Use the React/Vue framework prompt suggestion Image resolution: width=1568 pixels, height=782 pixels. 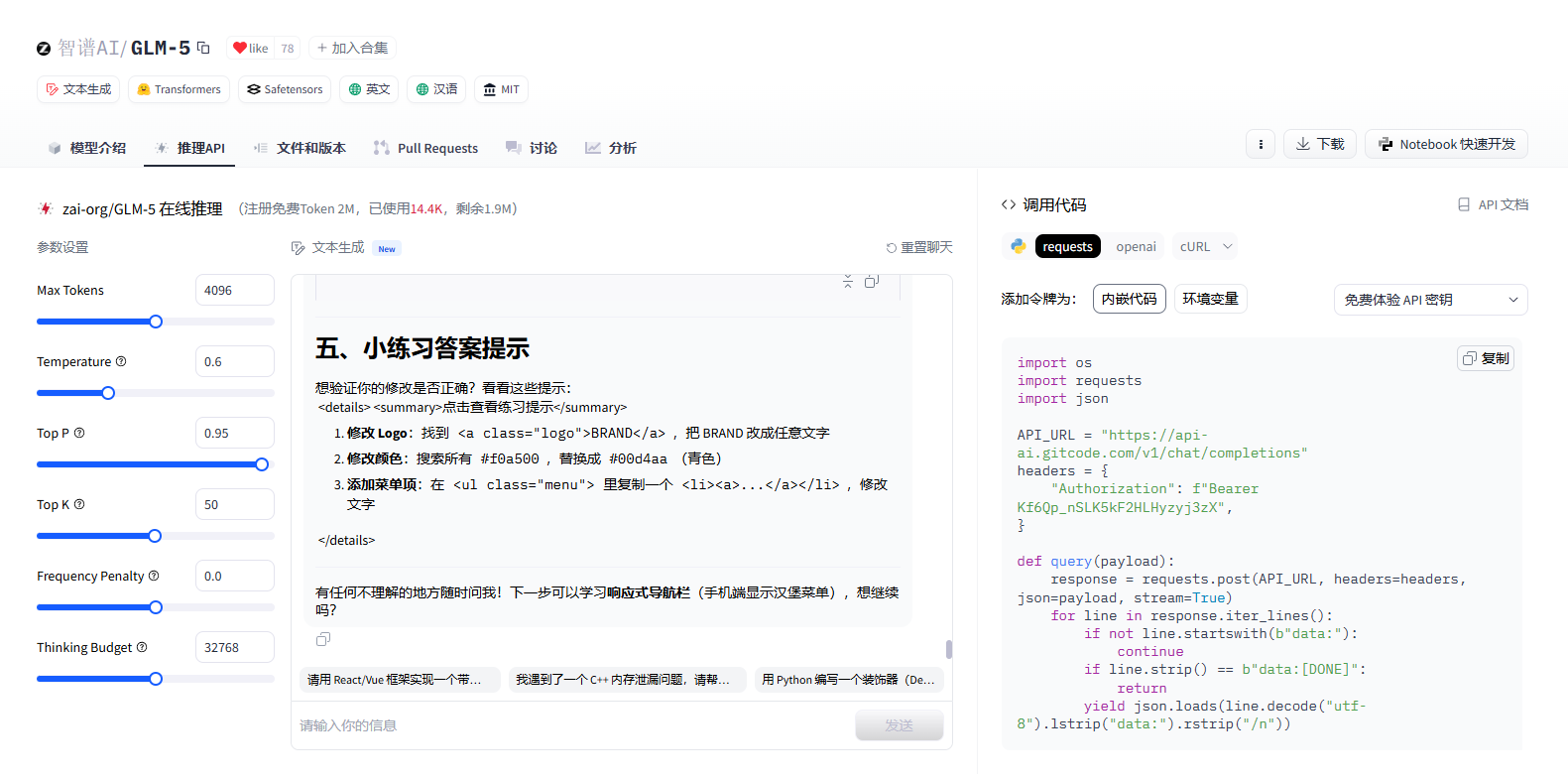pyautogui.click(x=400, y=680)
